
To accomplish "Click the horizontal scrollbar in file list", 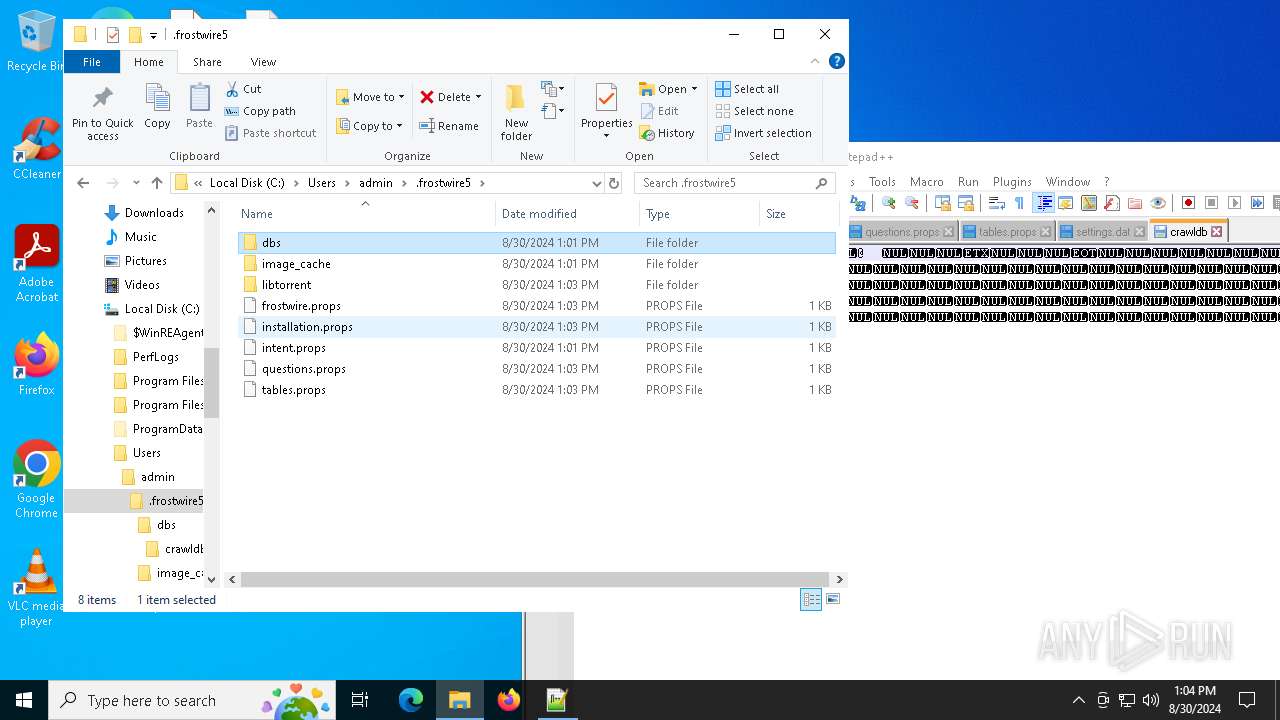I will [535, 579].
